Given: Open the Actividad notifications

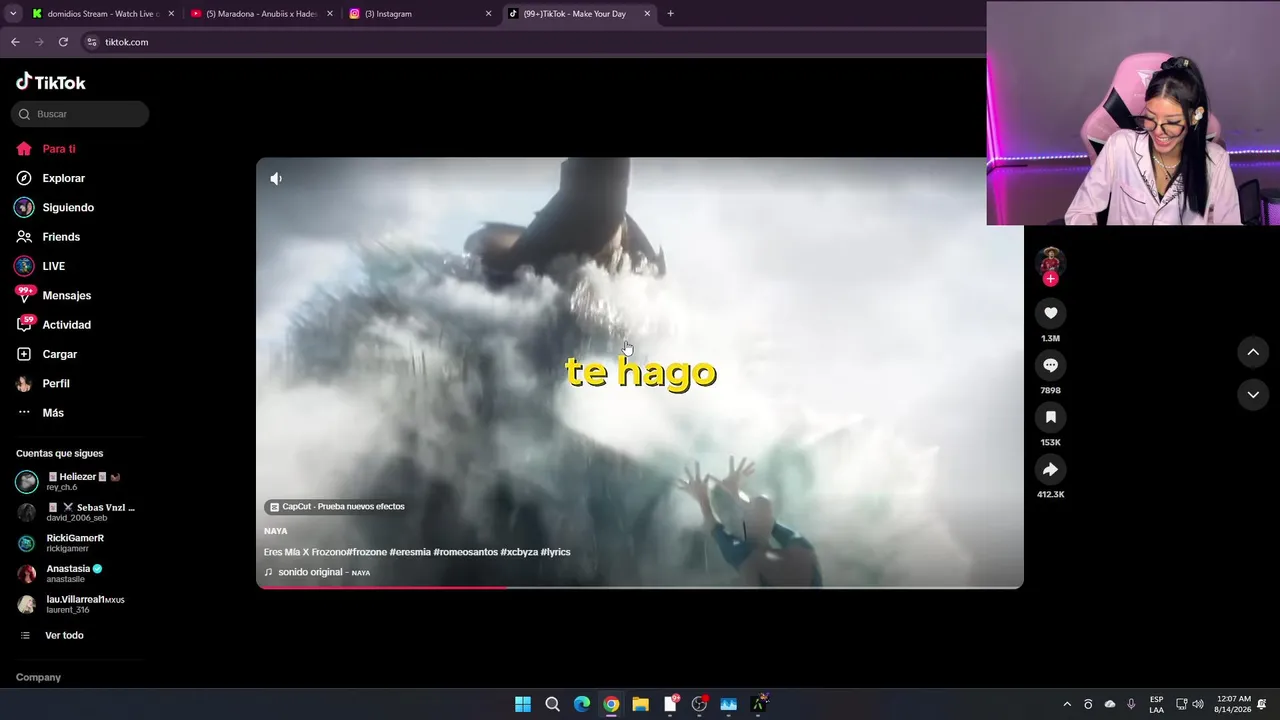Looking at the screenshot, I should tap(67, 325).
